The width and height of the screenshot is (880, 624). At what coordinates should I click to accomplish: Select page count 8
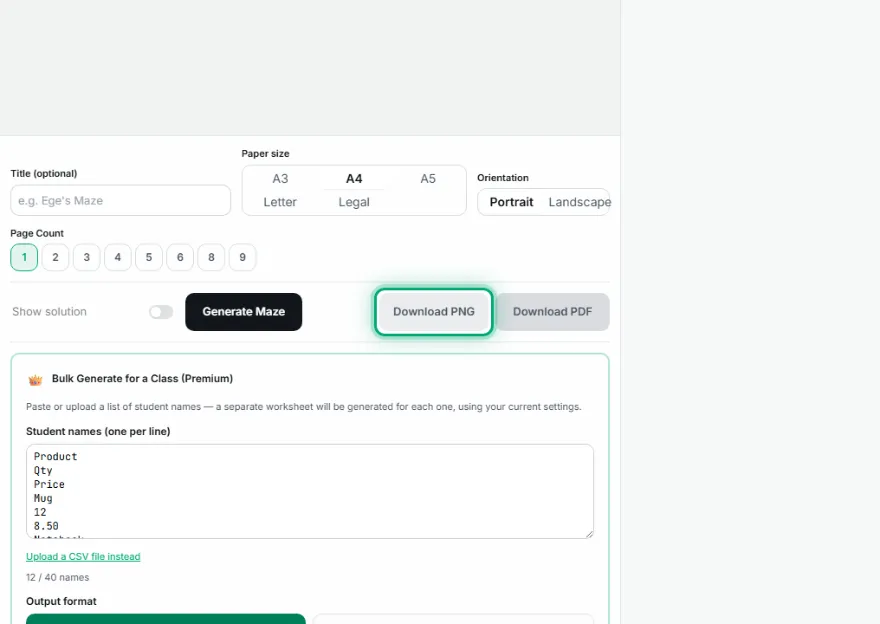pos(211,257)
